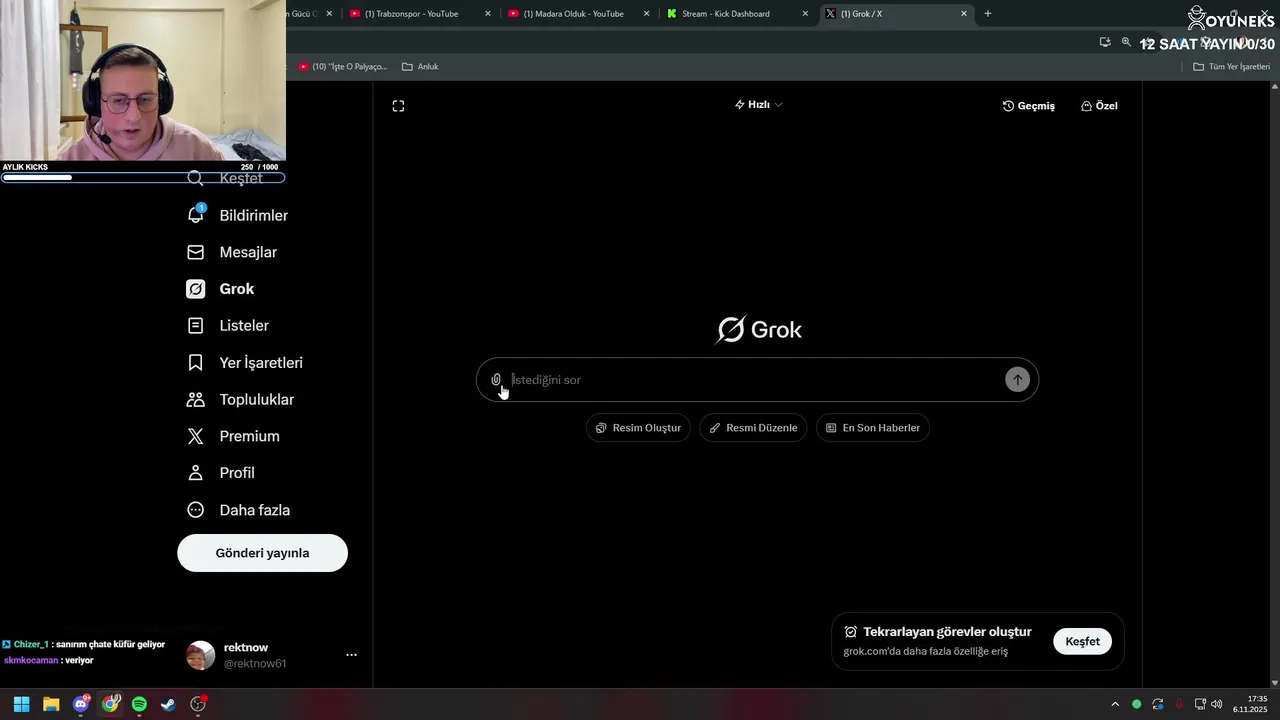Viewport: 1280px width, 720px height.
Task: Toggle fullscreen expand icon in Grok
Action: [398, 106]
